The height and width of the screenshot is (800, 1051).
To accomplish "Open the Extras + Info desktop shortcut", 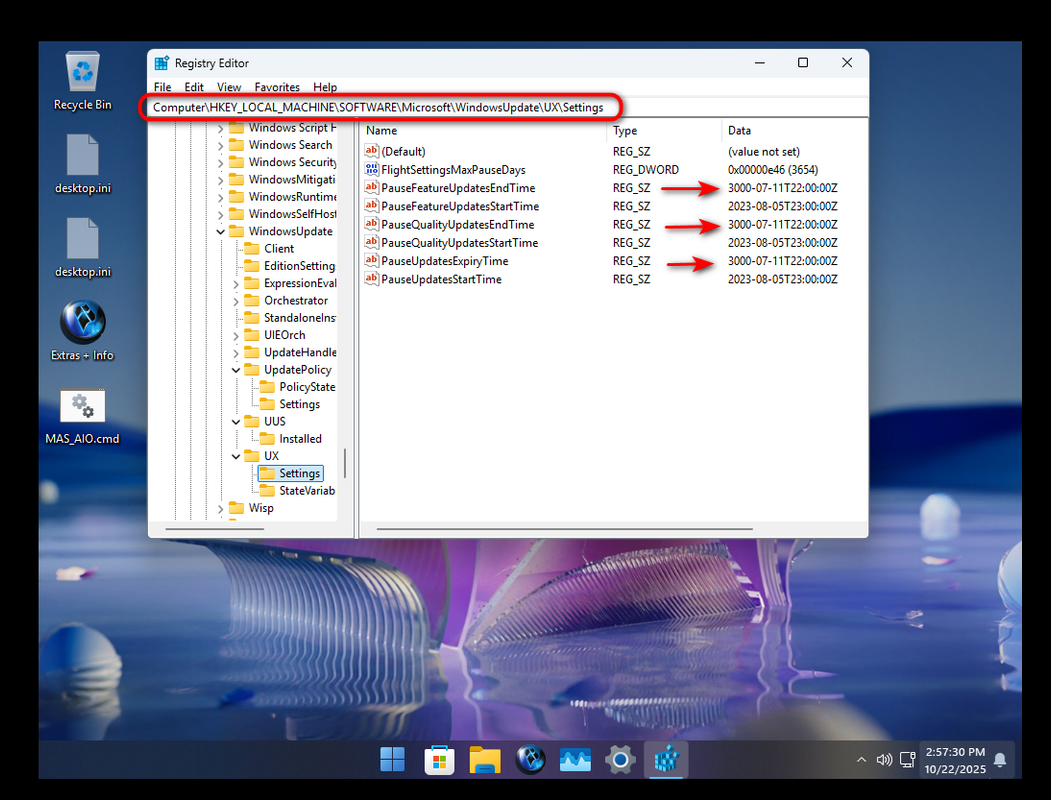I will click(x=82, y=330).
